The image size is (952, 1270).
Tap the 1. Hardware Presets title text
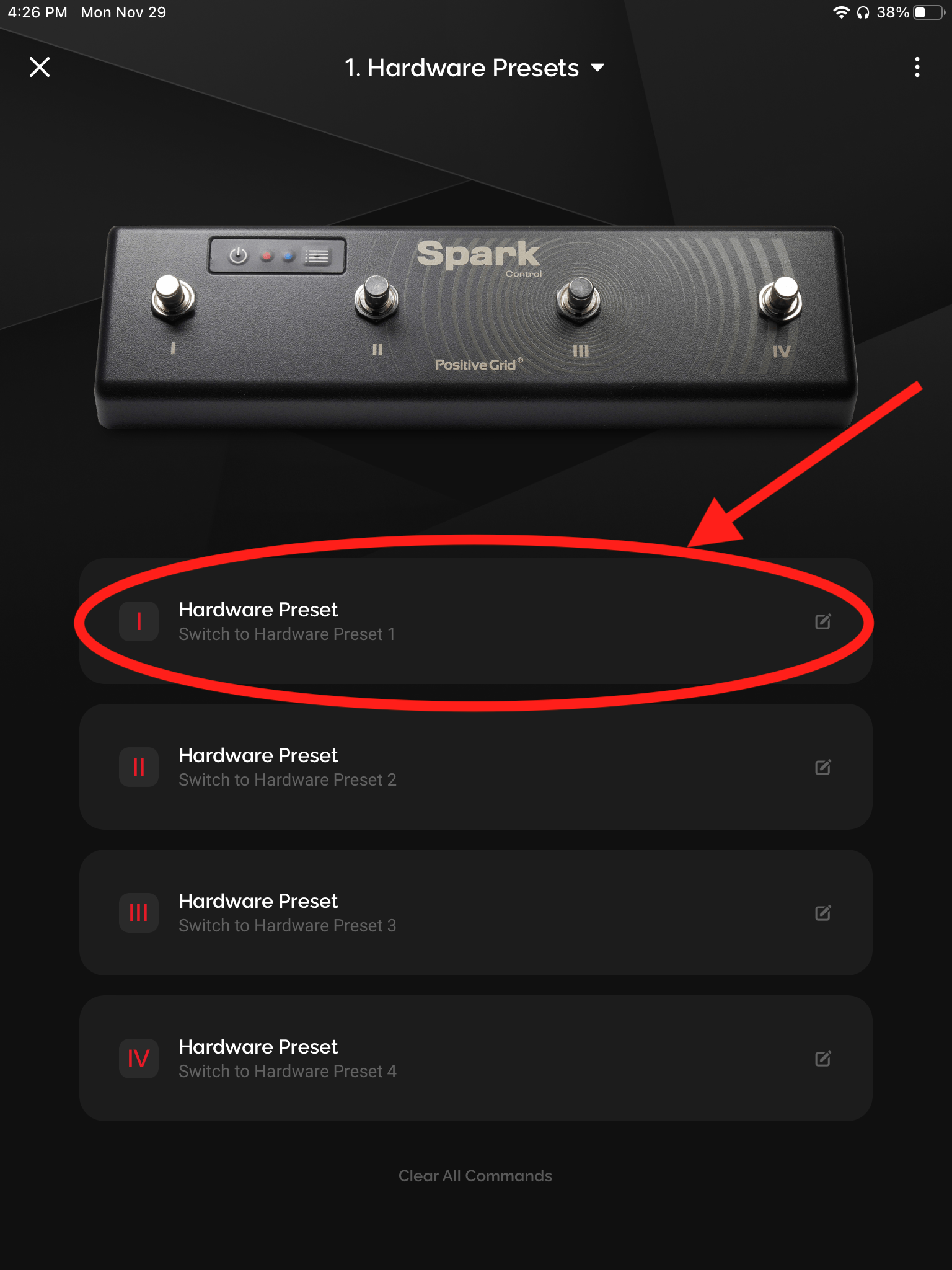[x=462, y=68]
